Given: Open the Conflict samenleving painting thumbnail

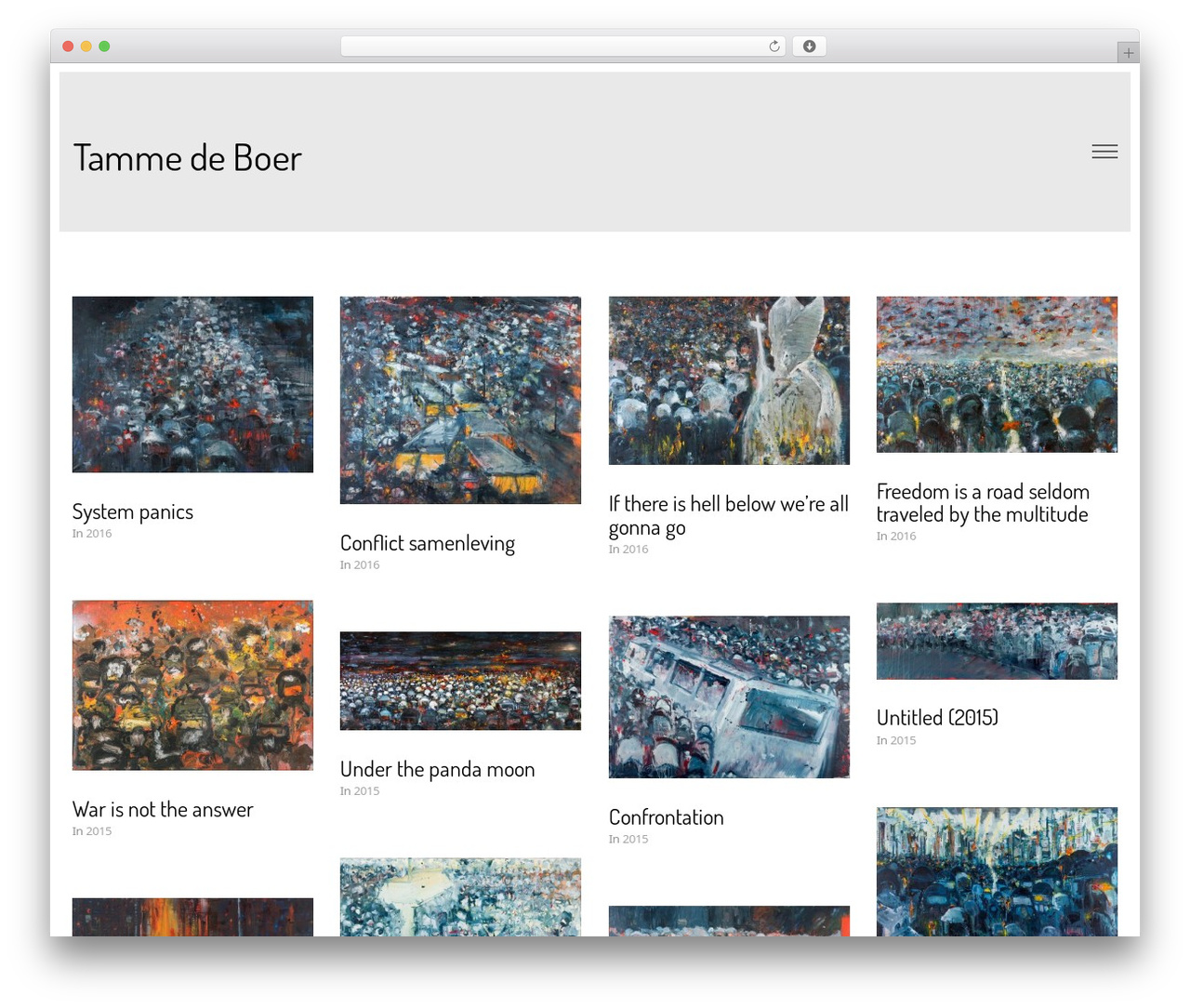Looking at the screenshot, I should [460, 400].
